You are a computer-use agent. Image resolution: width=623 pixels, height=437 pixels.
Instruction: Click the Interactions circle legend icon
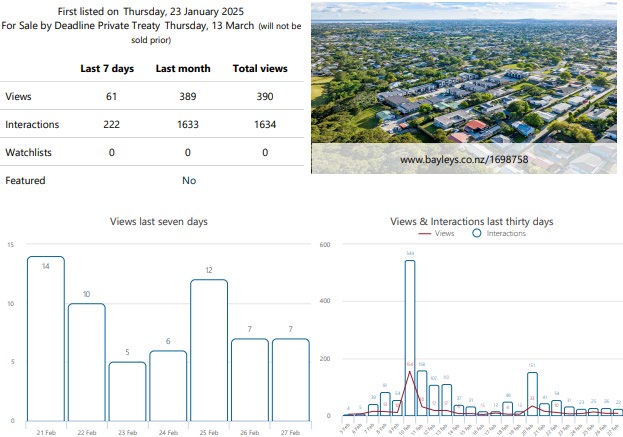477,233
